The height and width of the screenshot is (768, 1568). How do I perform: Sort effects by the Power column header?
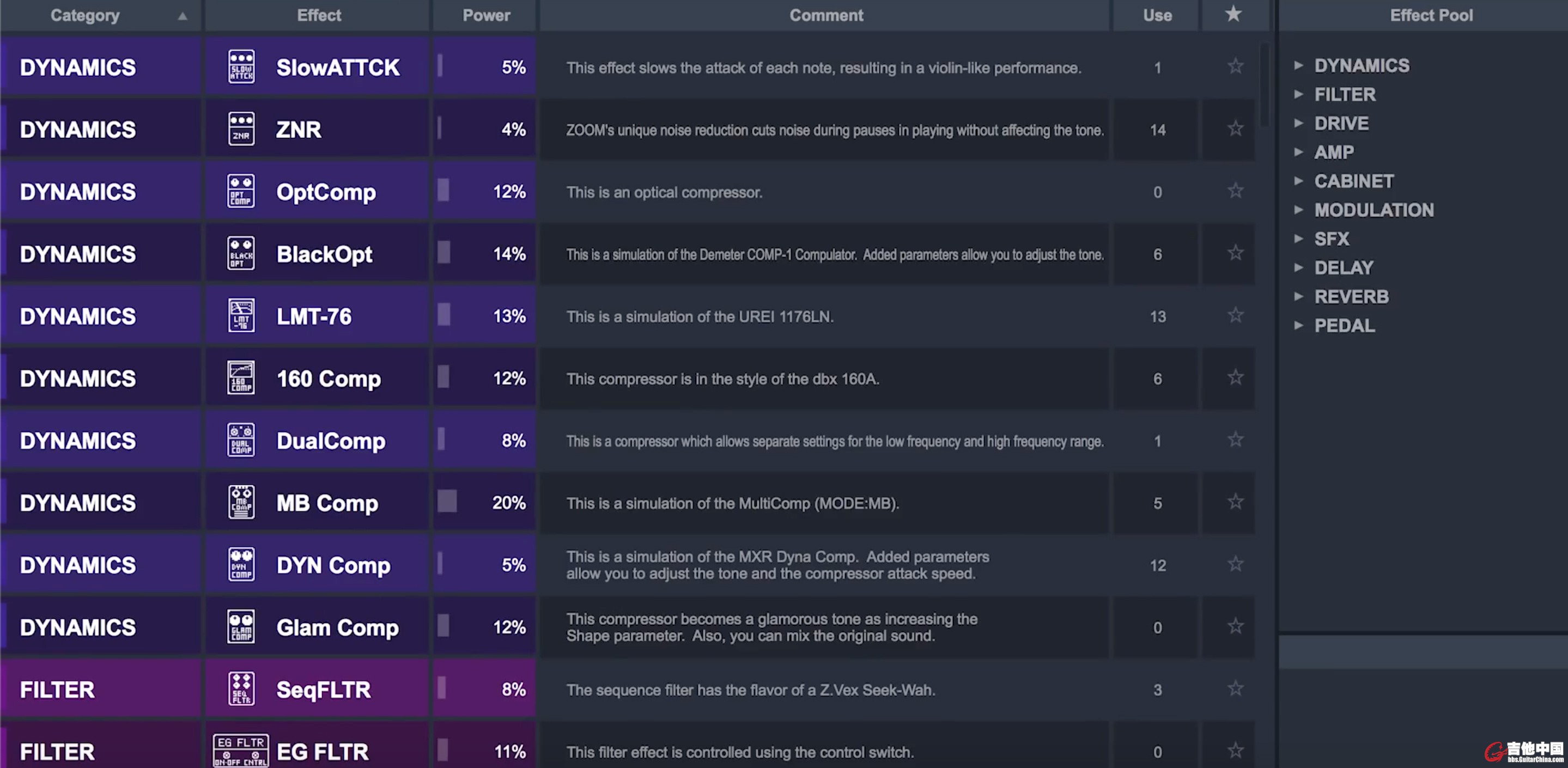click(486, 15)
